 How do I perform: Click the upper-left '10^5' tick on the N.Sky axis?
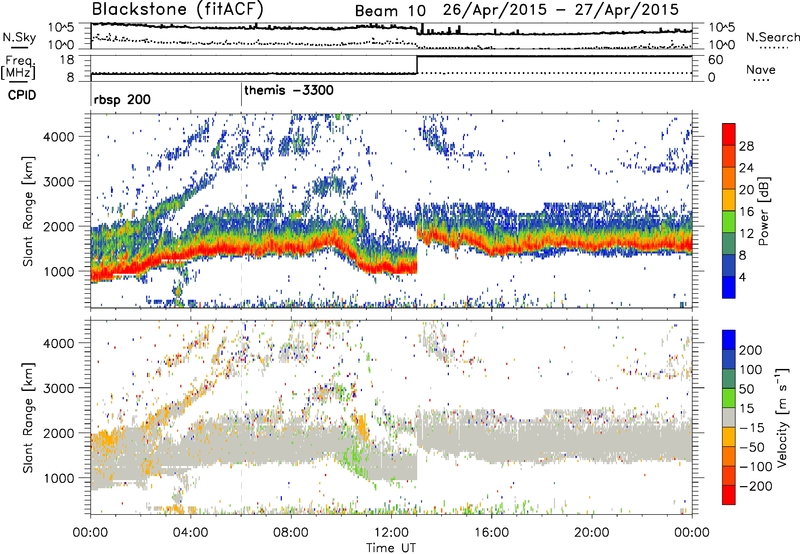pos(61,28)
